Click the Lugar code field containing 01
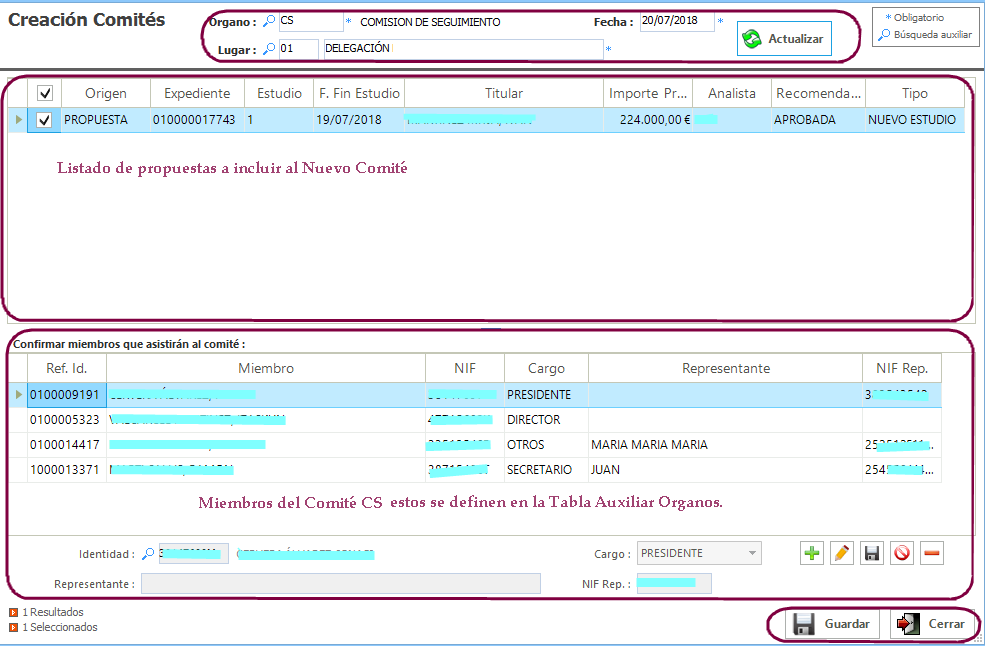This screenshot has height=646, width=985. (298, 48)
